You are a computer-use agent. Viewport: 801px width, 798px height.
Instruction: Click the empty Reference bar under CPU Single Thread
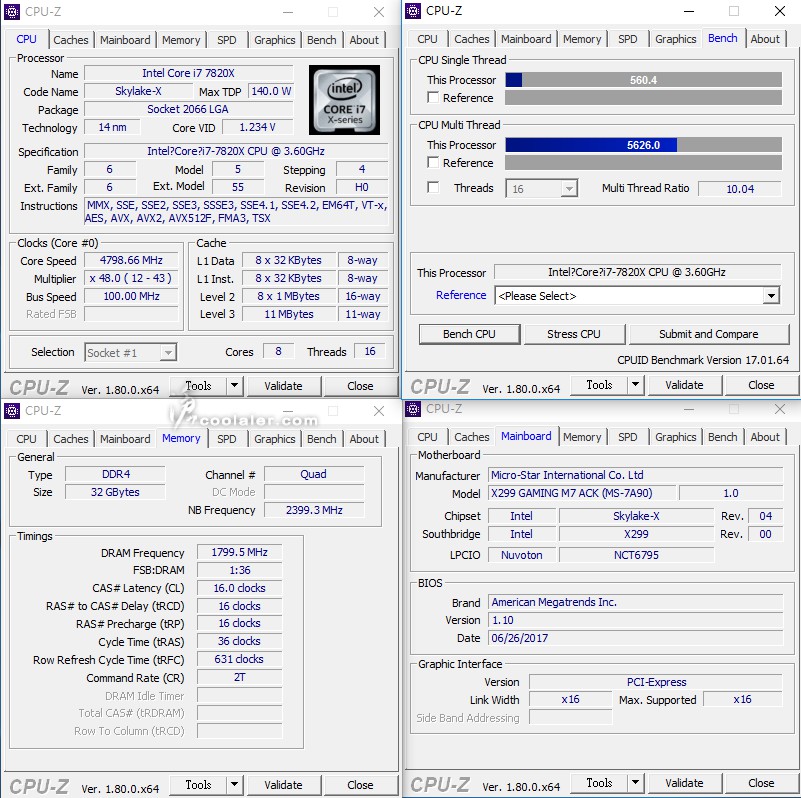644,98
